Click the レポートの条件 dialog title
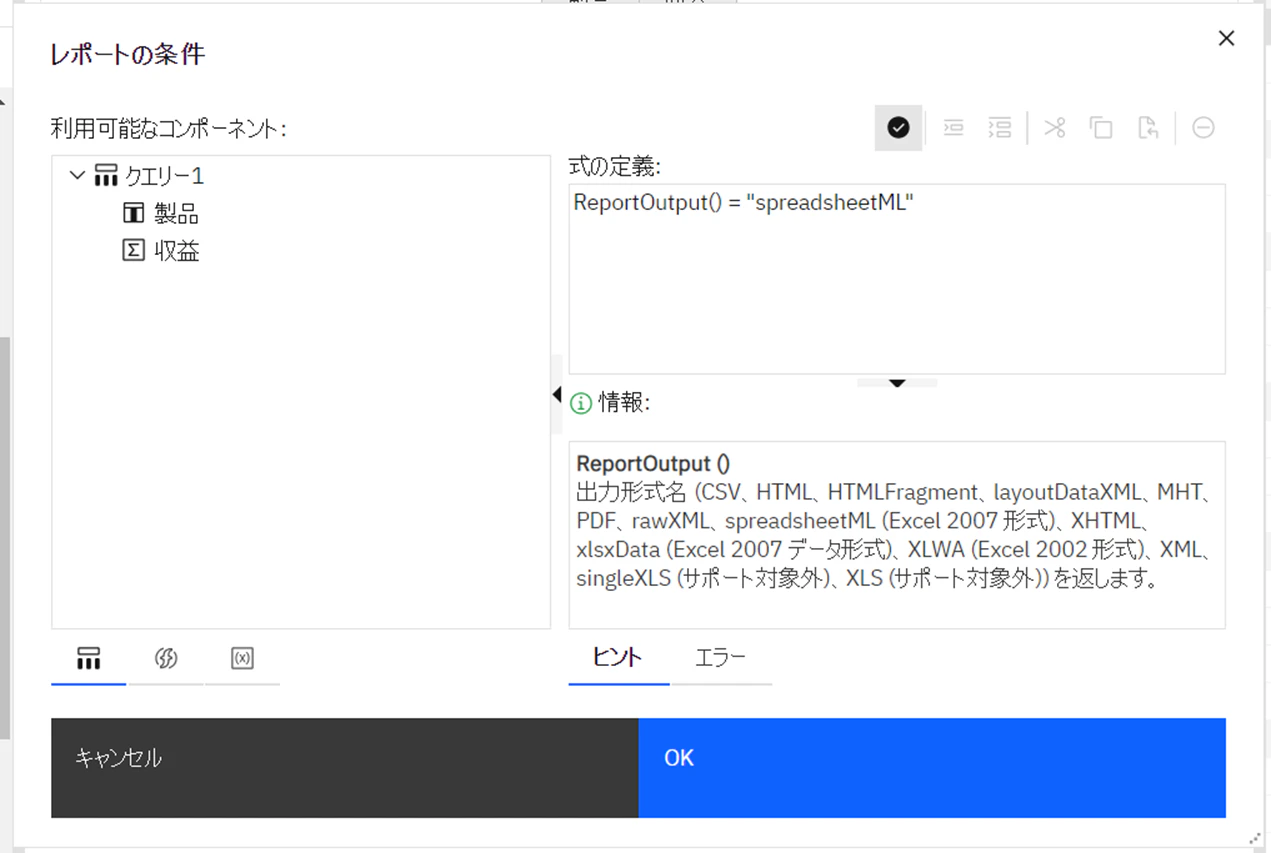 click(128, 54)
